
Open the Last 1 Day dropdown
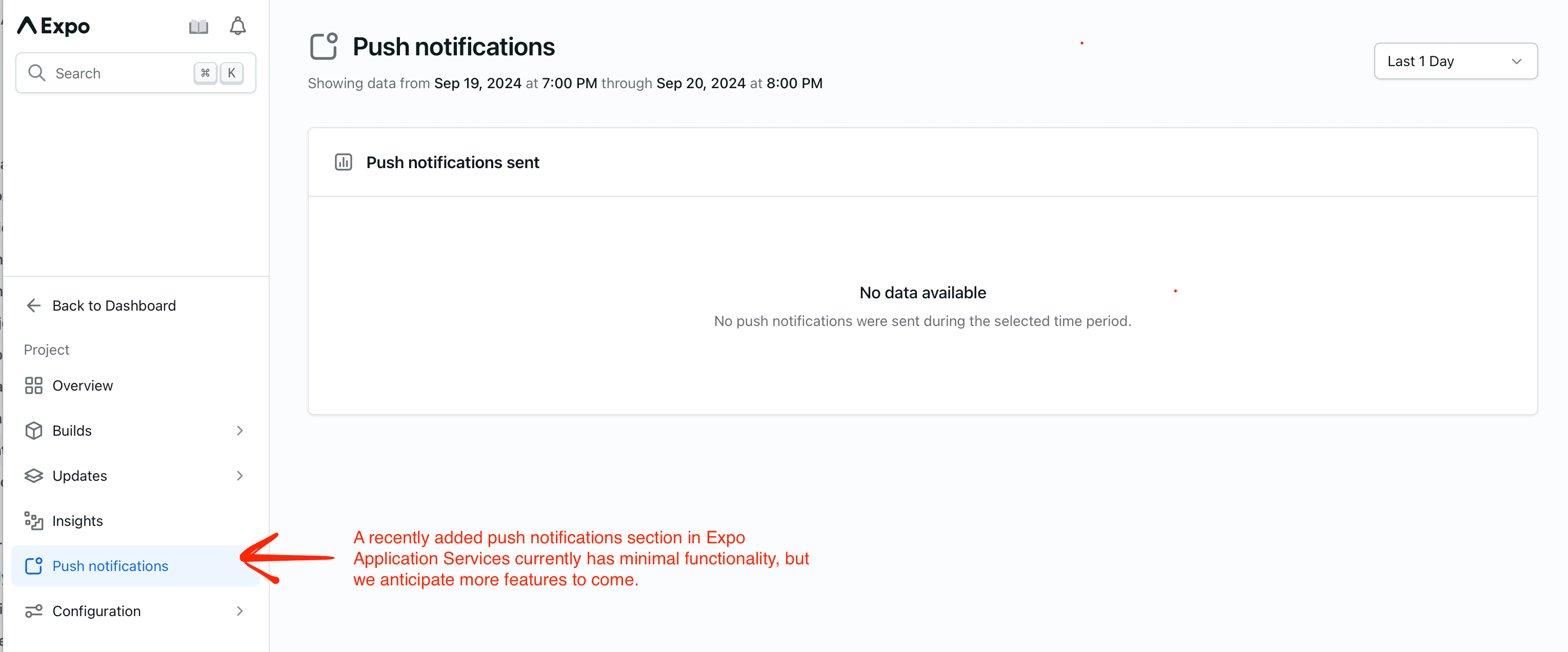(1455, 61)
